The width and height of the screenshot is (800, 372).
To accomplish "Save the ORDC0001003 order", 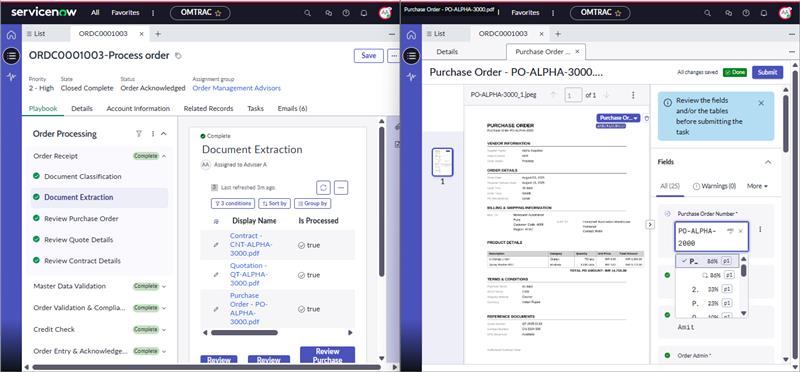I will [368, 56].
